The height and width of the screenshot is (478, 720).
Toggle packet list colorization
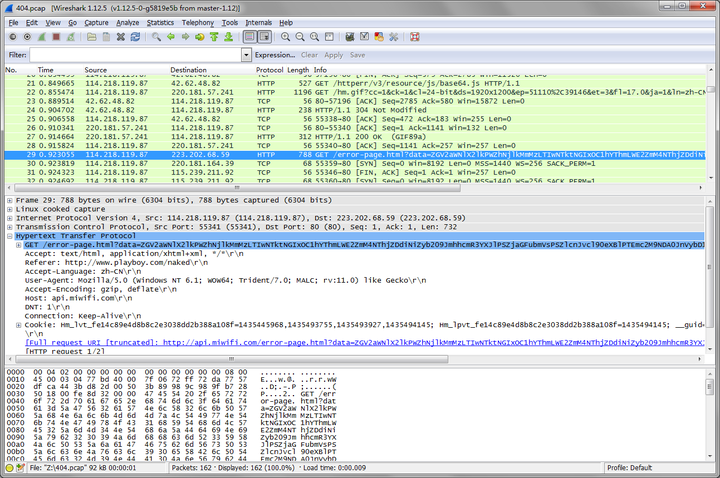click(250, 37)
